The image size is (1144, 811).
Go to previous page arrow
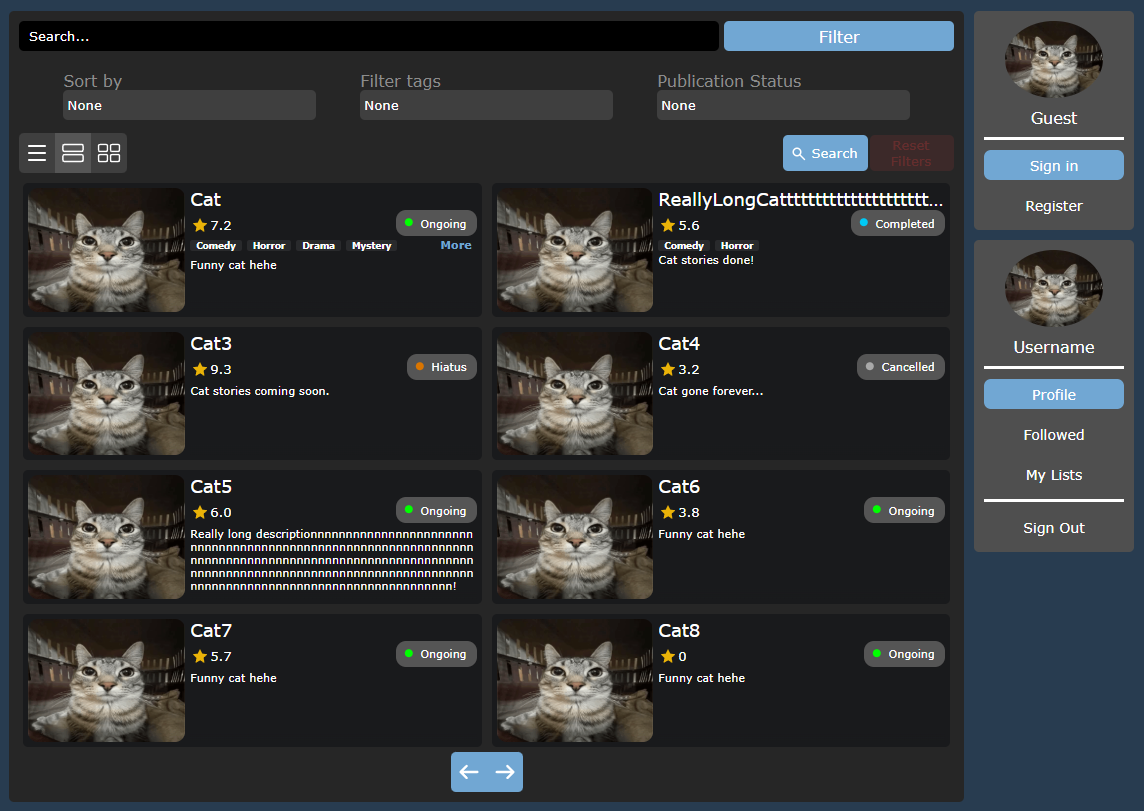click(469, 772)
